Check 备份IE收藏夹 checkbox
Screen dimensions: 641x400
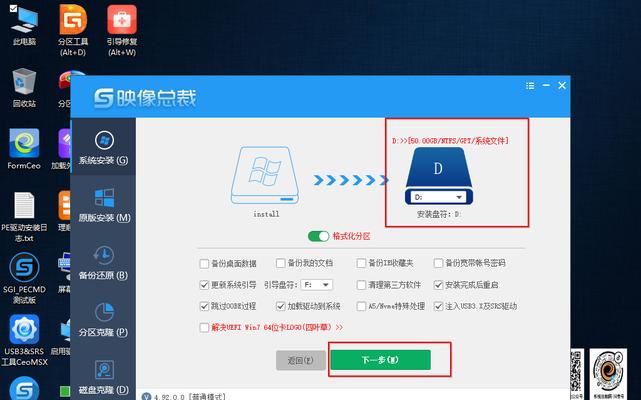(x=361, y=263)
